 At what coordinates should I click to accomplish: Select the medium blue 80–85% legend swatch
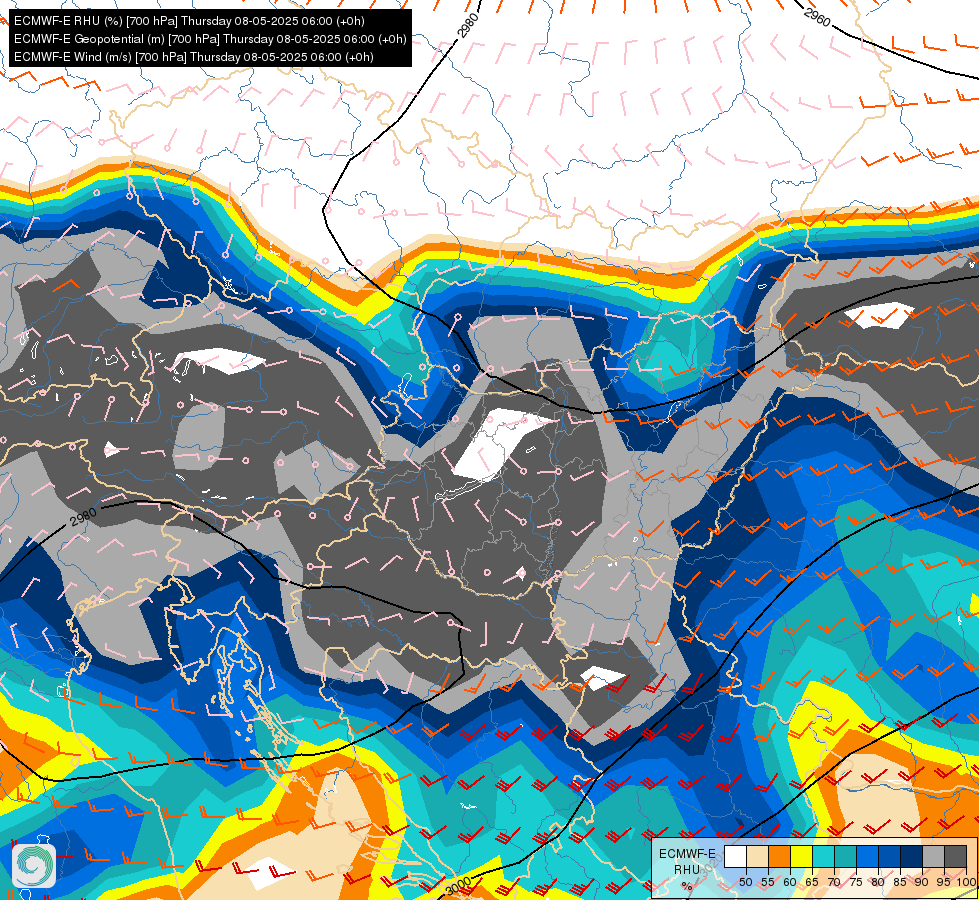click(890, 857)
